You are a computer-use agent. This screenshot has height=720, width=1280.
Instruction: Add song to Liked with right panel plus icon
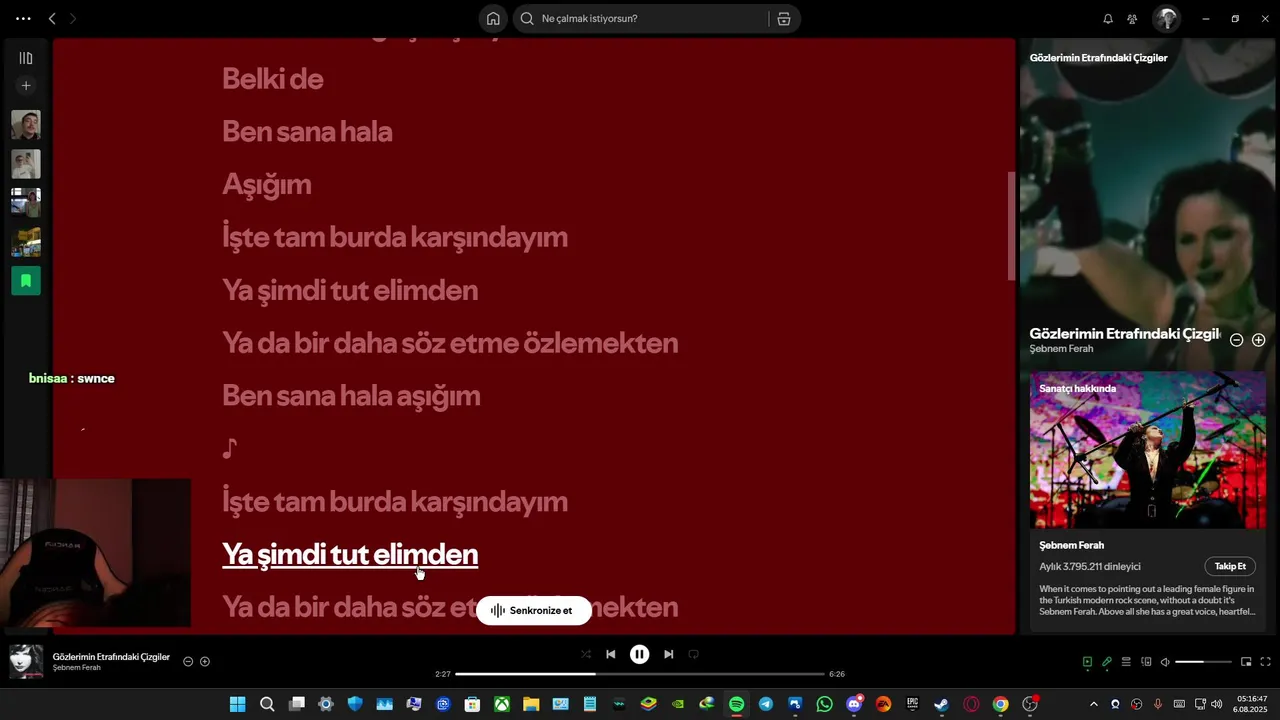tap(1258, 340)
